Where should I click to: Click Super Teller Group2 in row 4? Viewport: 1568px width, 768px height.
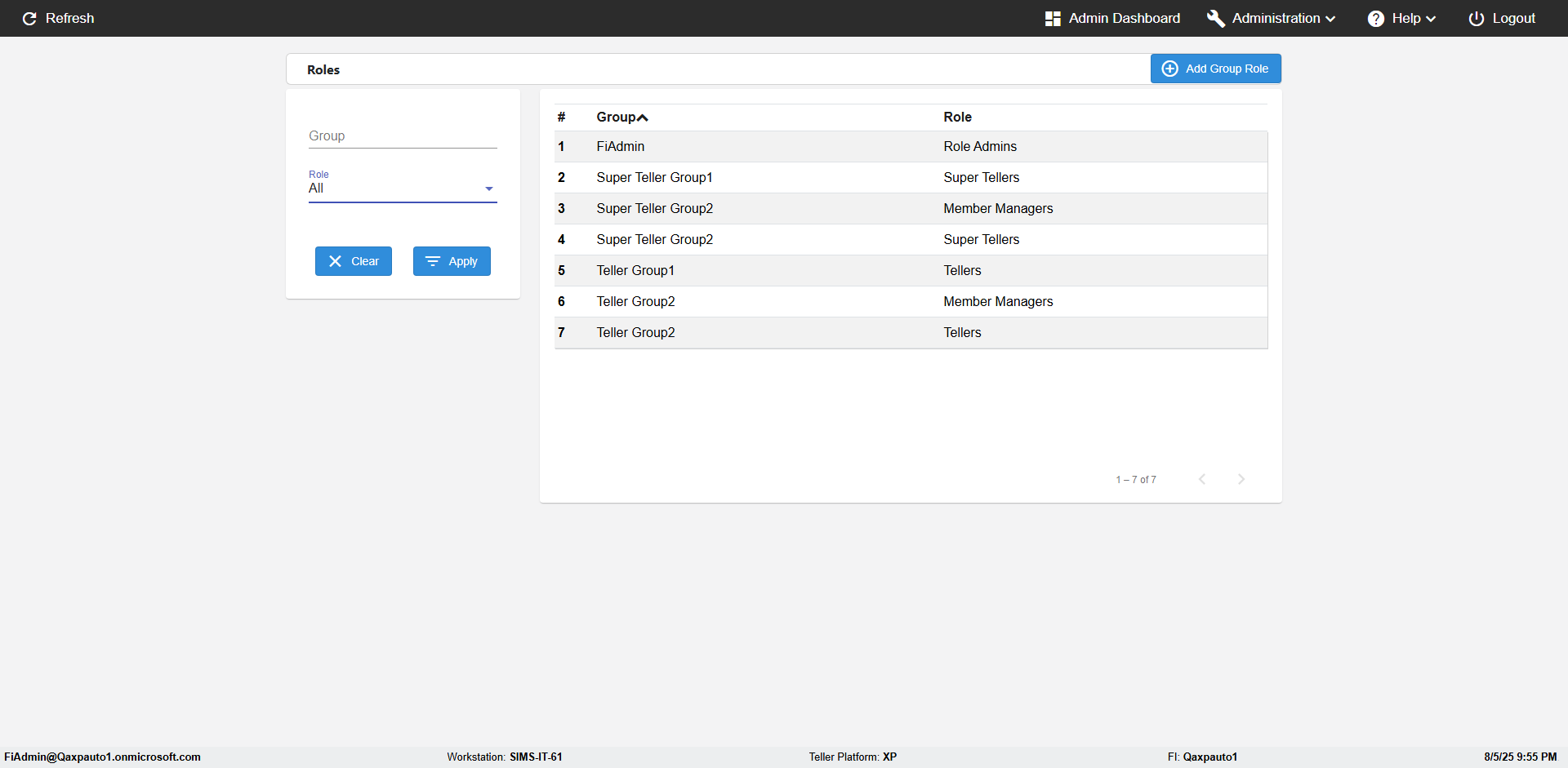tap(654, 239)
